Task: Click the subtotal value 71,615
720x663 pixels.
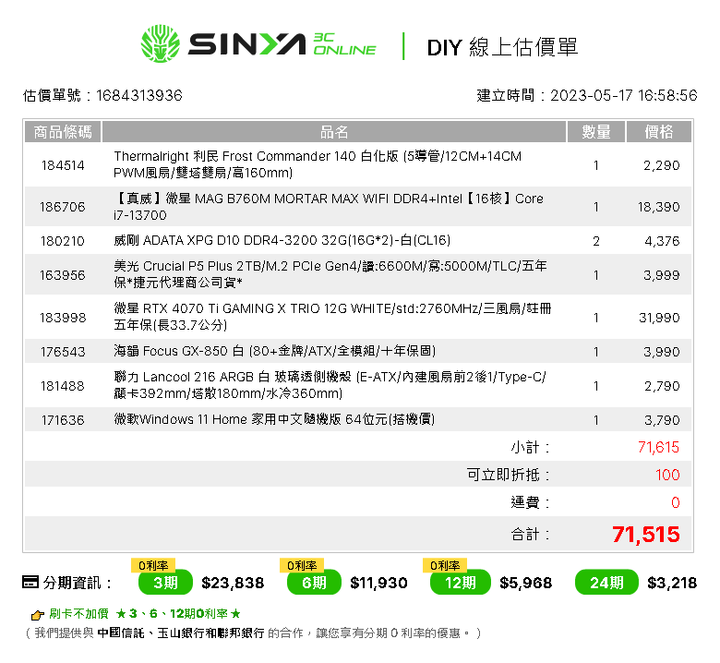Action: [x=658, y=447]
